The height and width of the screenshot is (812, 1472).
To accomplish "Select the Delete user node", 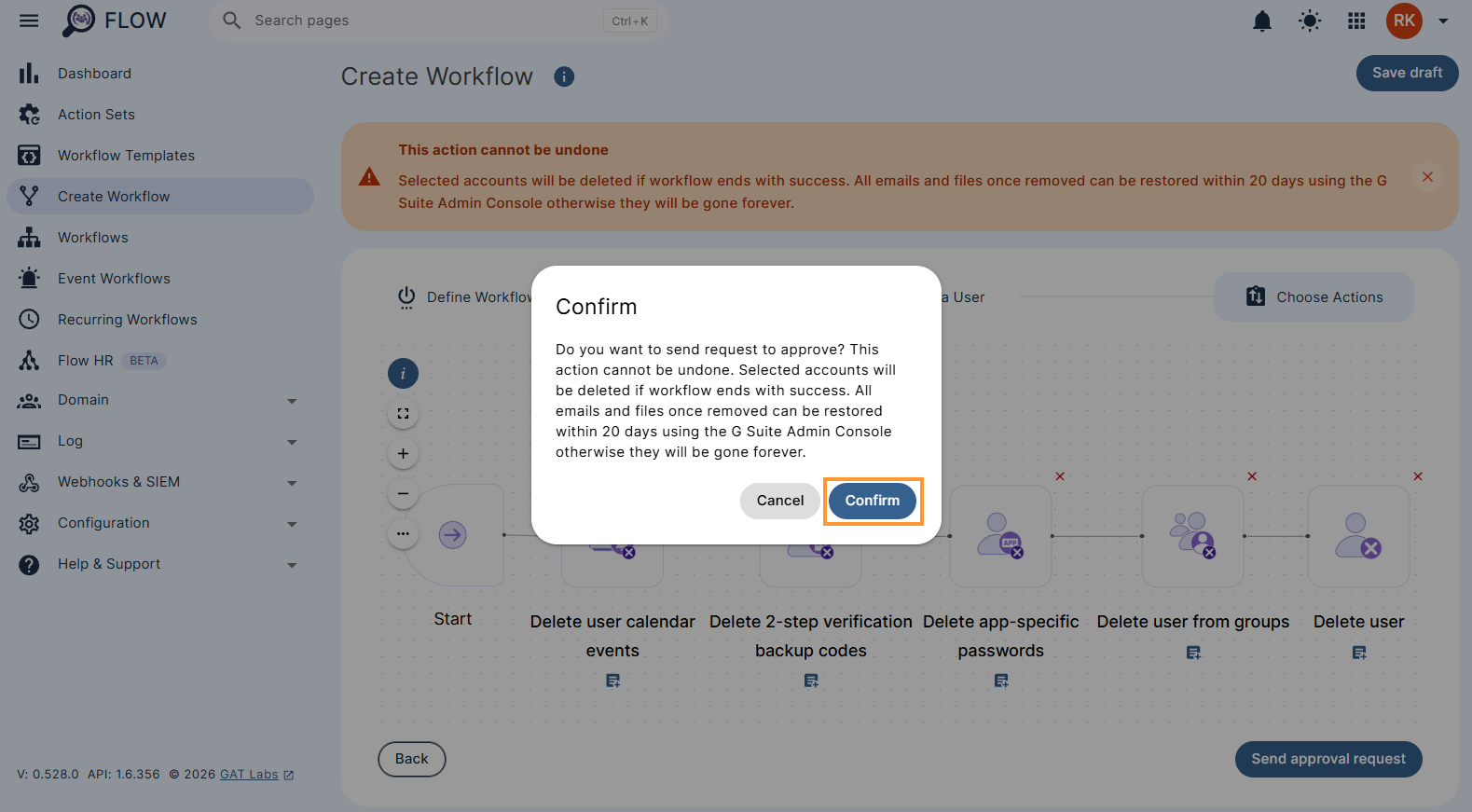I will (x=1358, y=536).
